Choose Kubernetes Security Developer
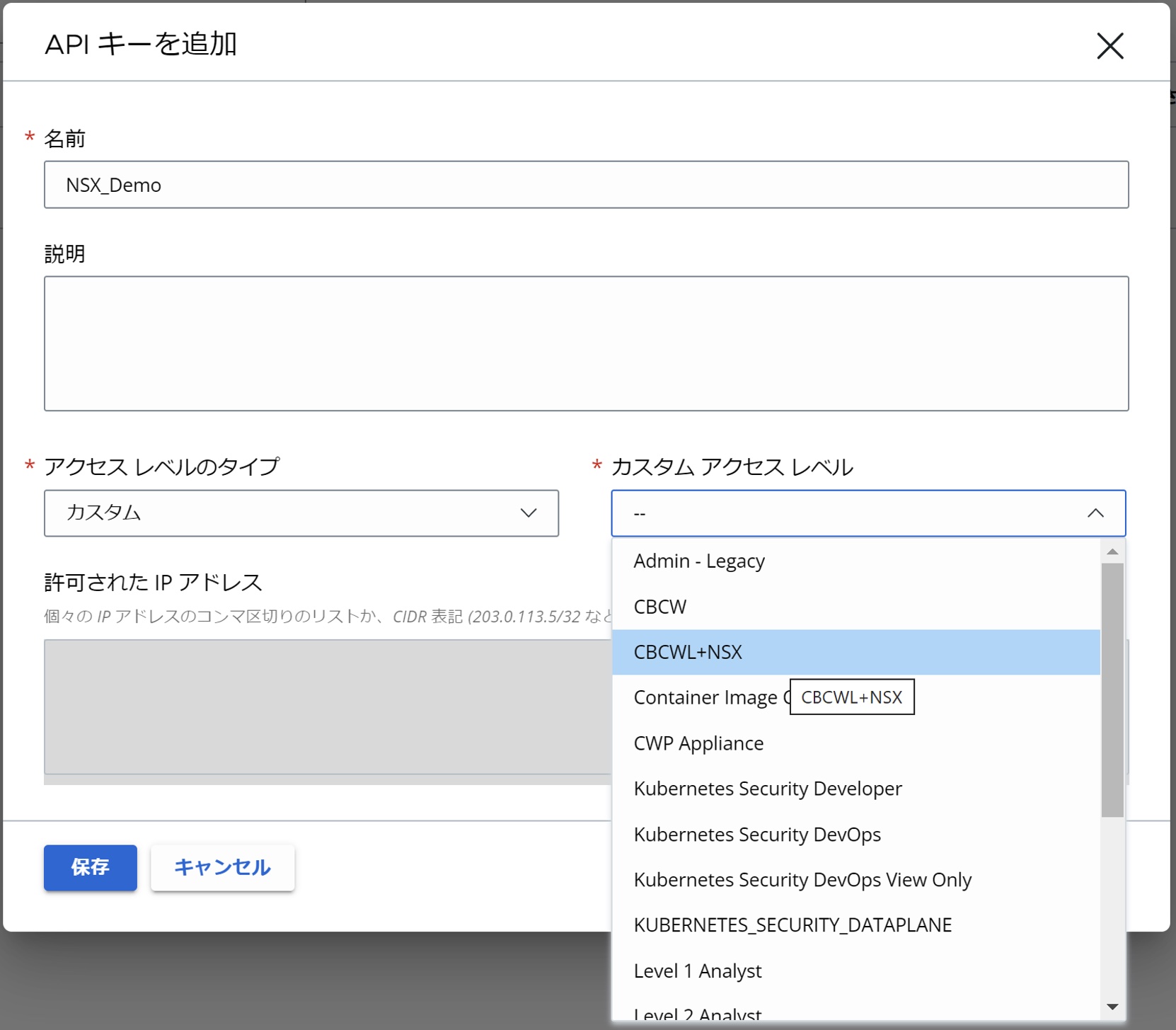The image size is (1176, 1030). coord(768,789)
